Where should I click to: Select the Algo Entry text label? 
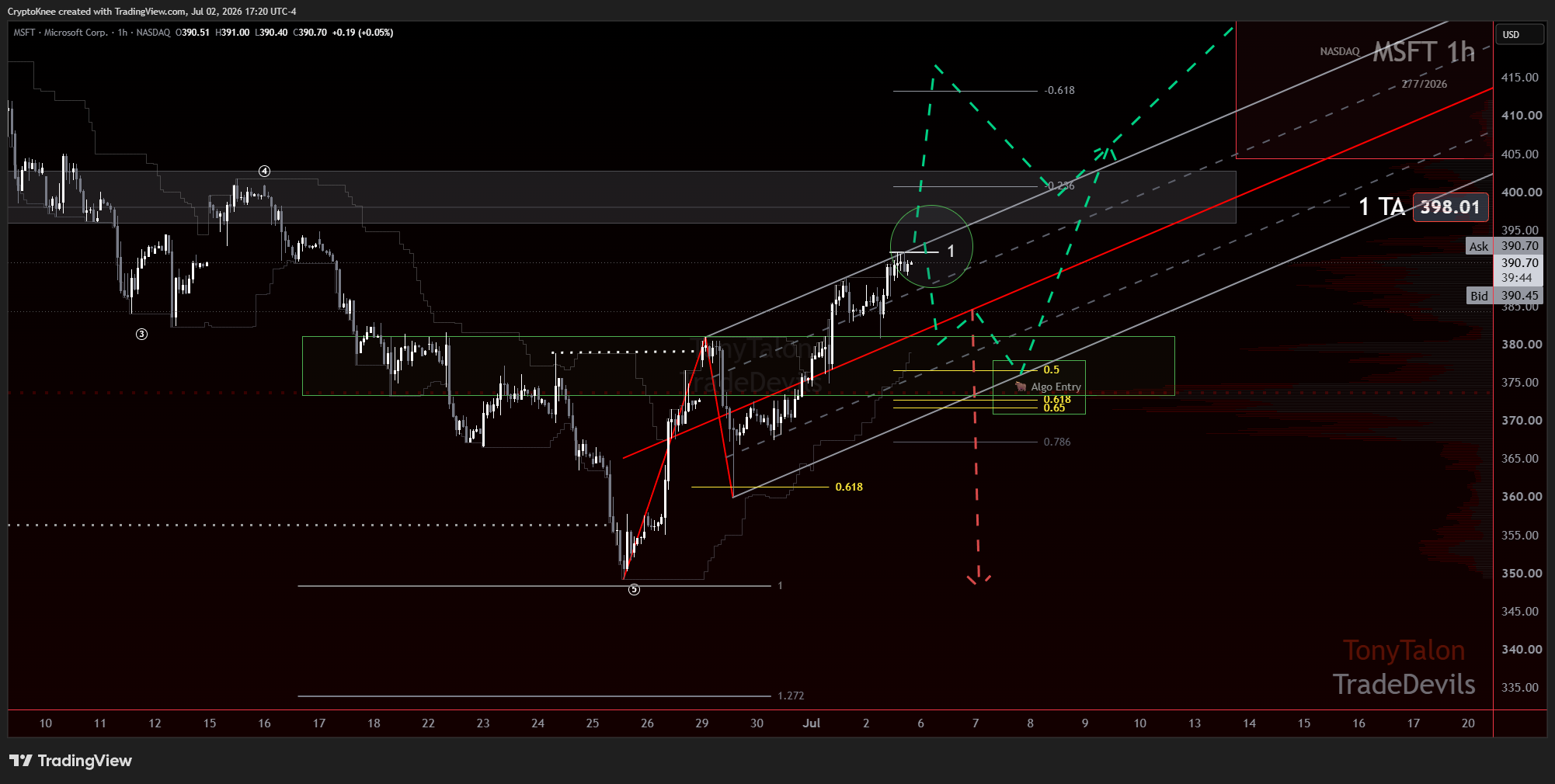(x=1056, y=387)
